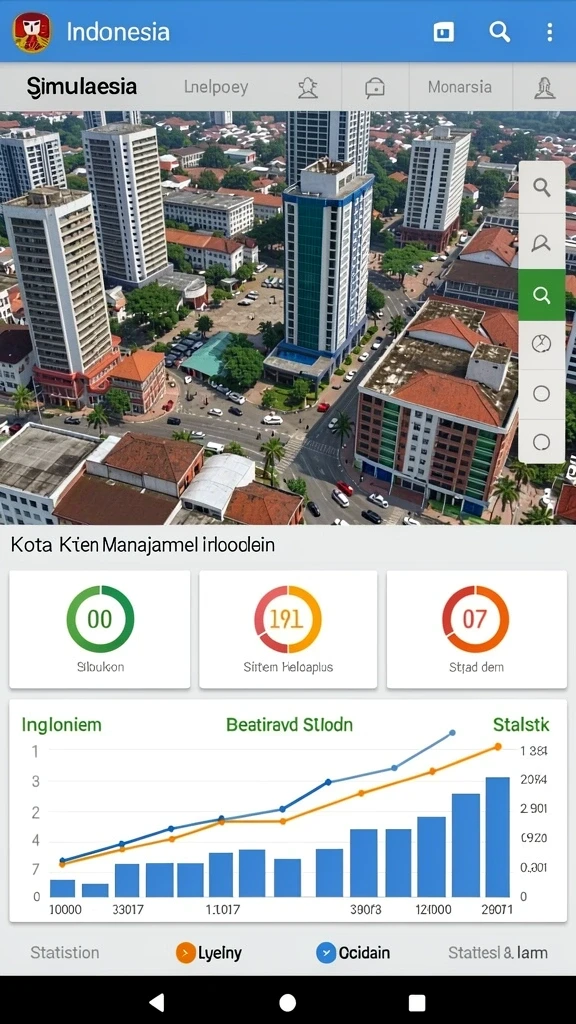576x1024 pixels.
Task: Tap the Statistion label in bottom bar
Action: (65, 953)
